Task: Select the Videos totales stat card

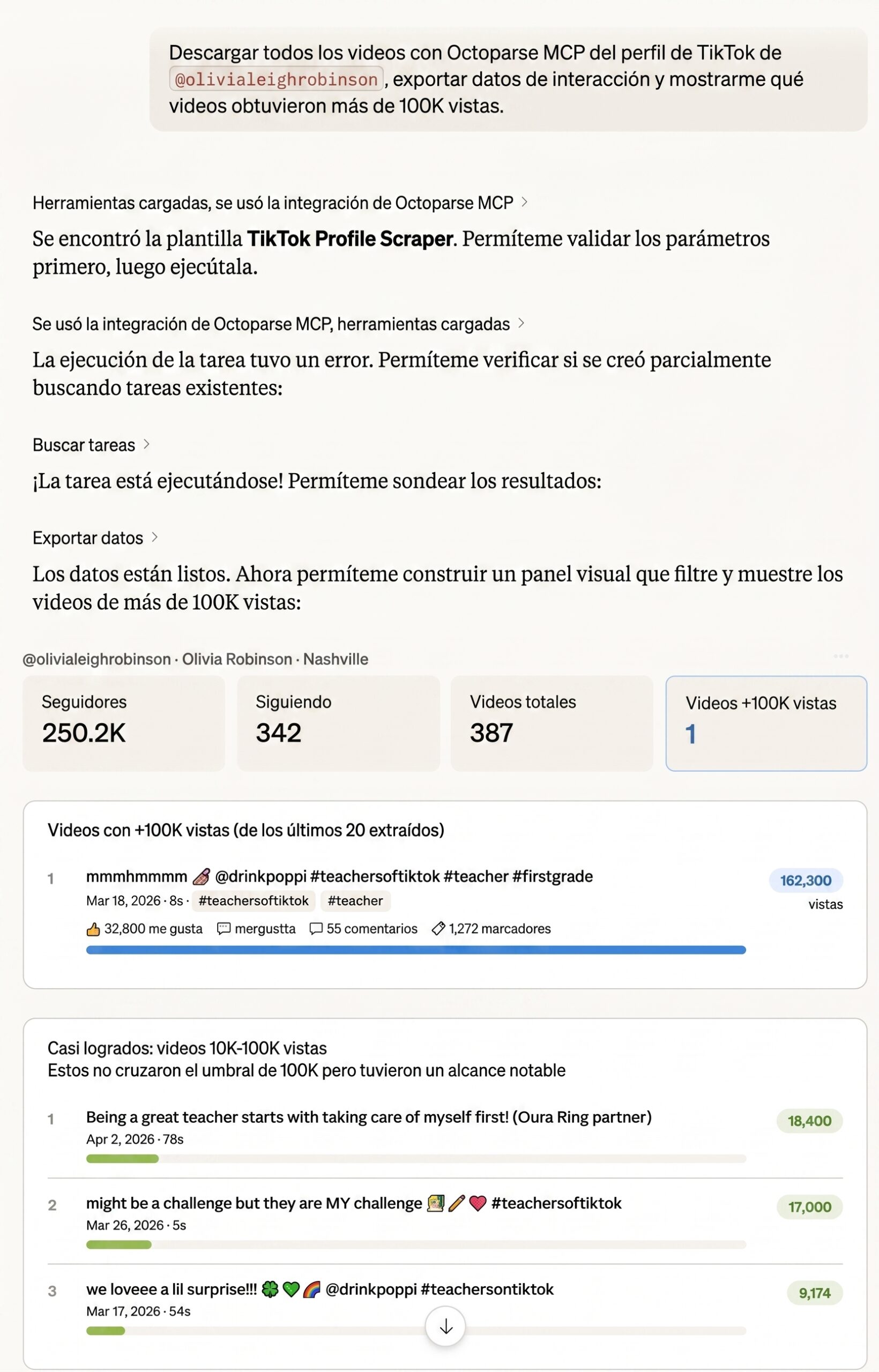Action: [552, 723]
